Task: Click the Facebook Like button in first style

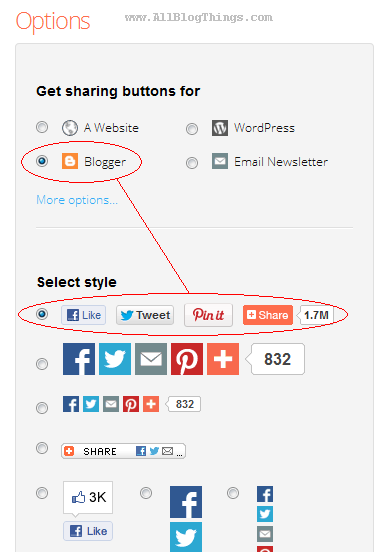Action: [x=83, y=315]
